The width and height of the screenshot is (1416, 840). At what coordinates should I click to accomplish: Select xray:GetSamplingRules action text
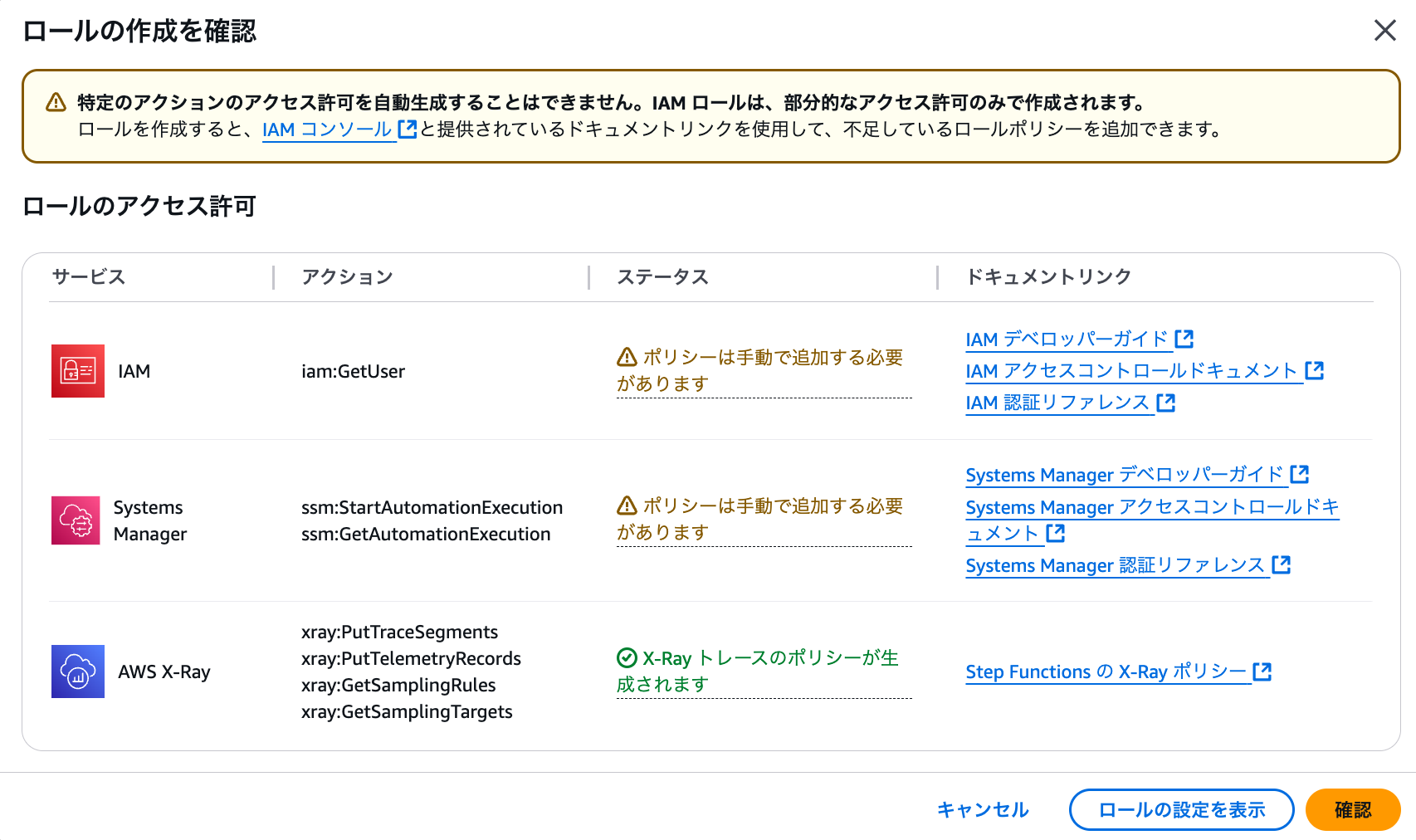[398, 685]
